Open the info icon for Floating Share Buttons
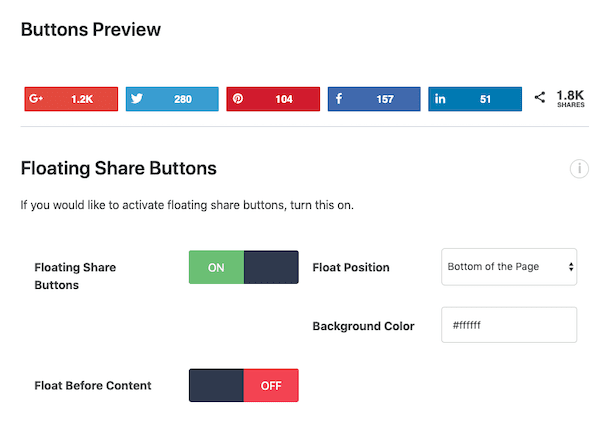 click(579, 168)
